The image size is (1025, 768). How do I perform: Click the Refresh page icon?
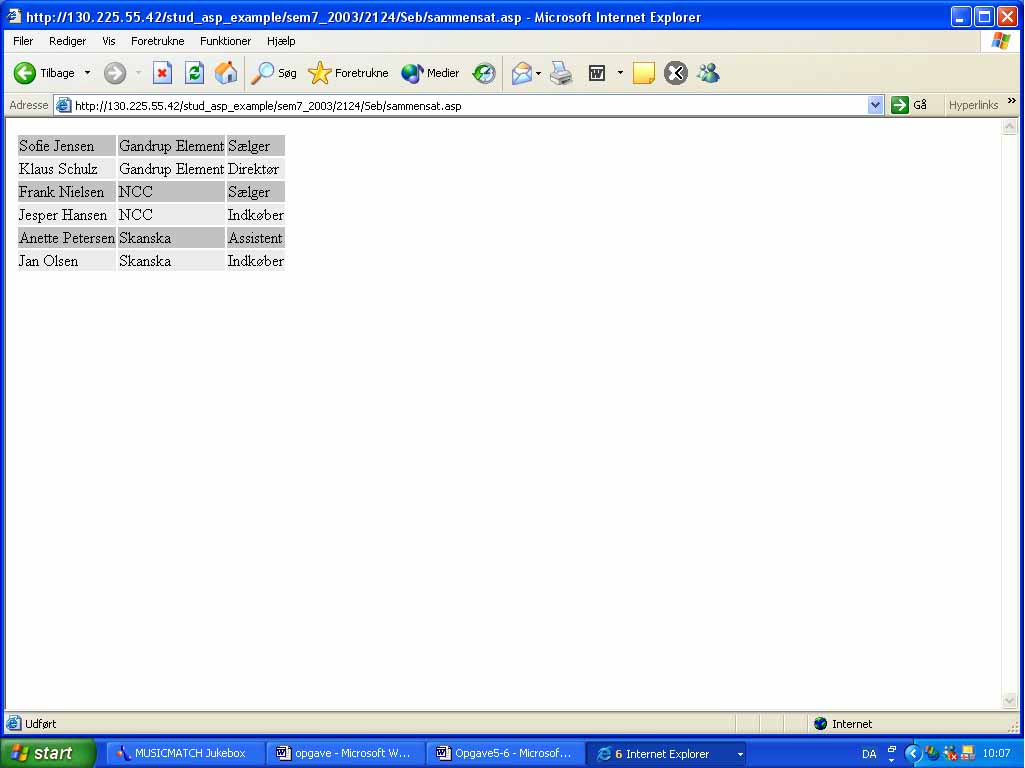tap(194, 73)
